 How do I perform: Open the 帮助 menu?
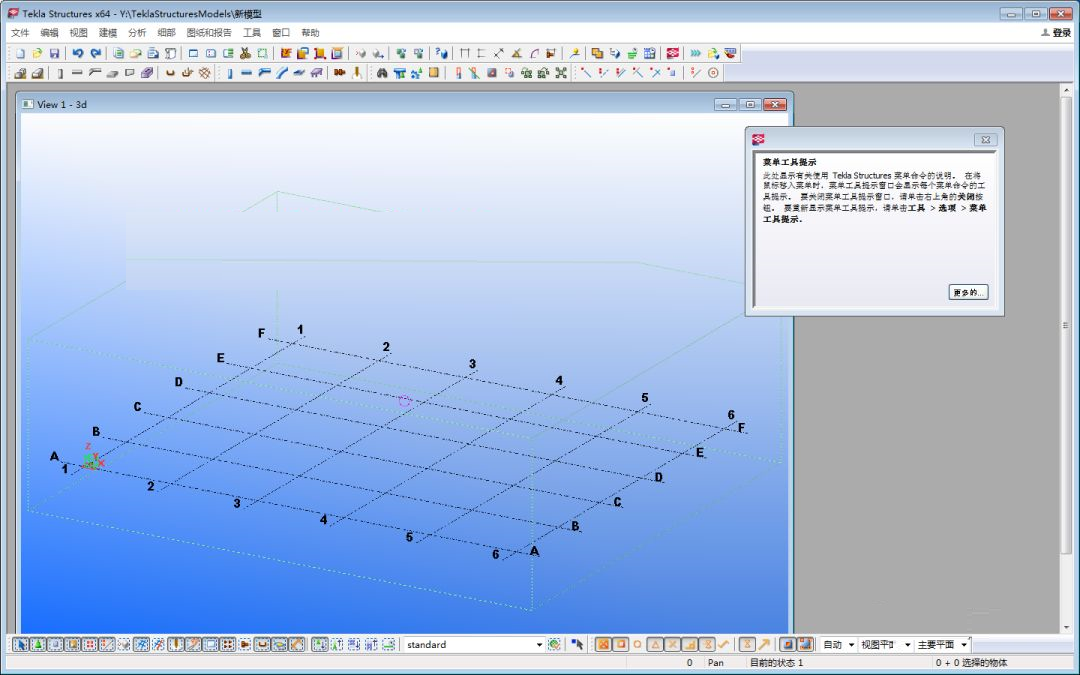pos(310,32)
